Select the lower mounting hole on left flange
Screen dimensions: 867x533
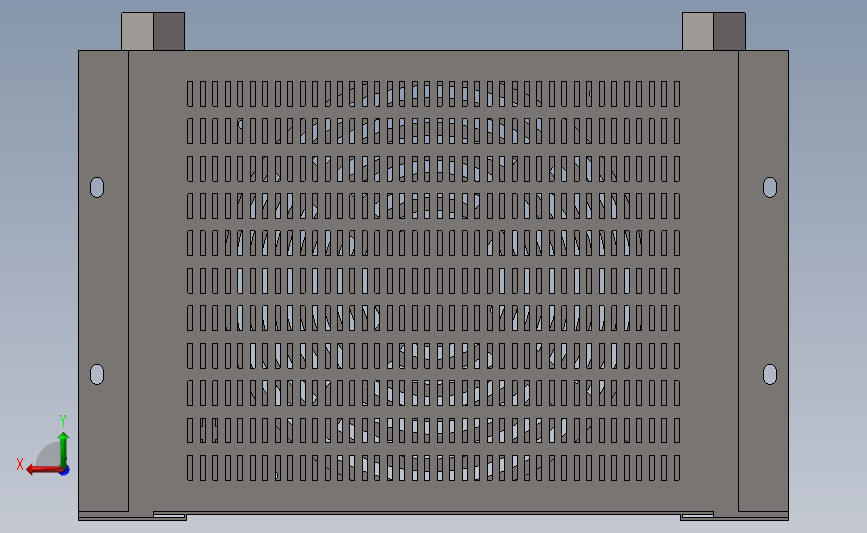tap(97, 374)
